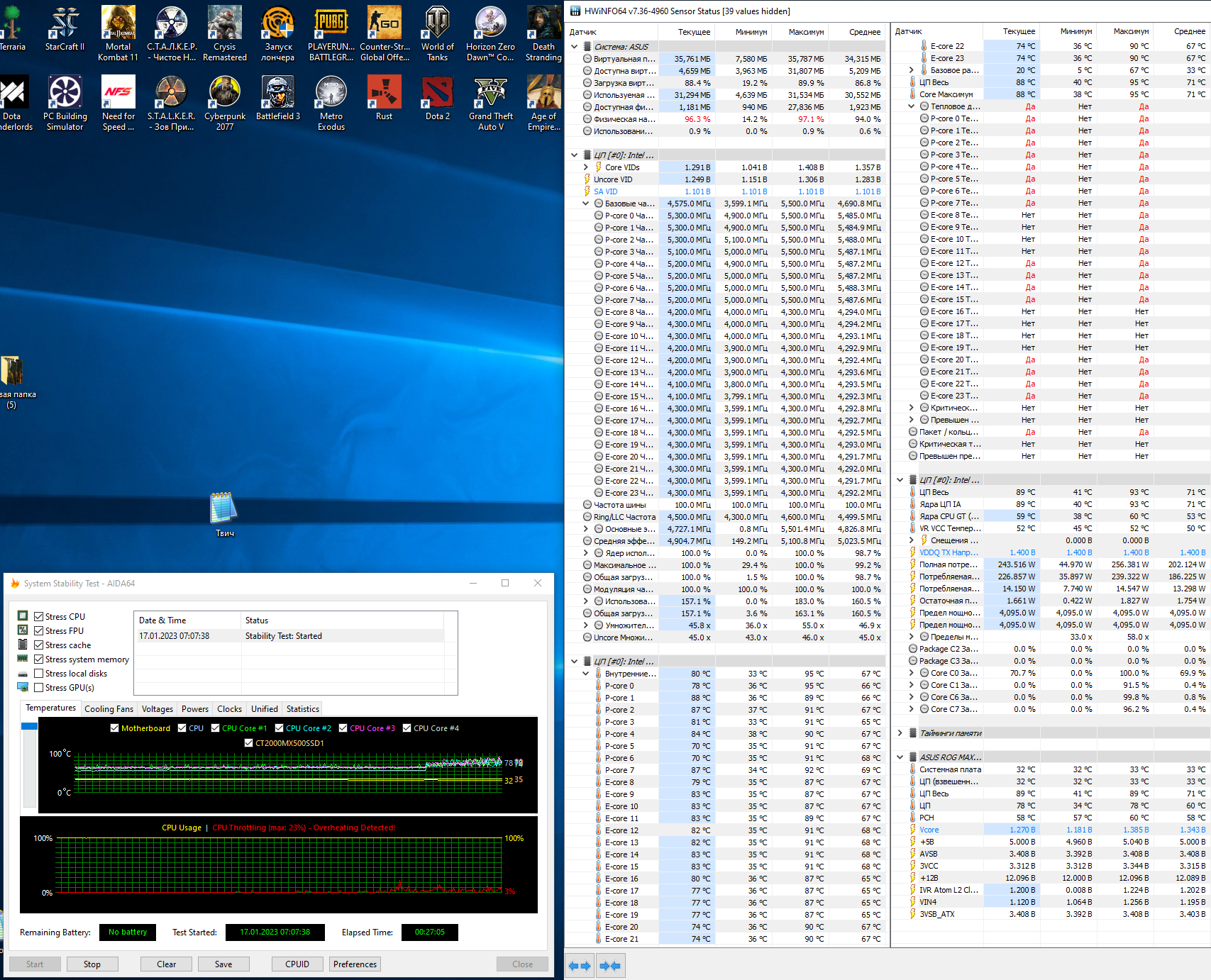Collapse the Тепловое thermal throttling tree

[912, 106]
